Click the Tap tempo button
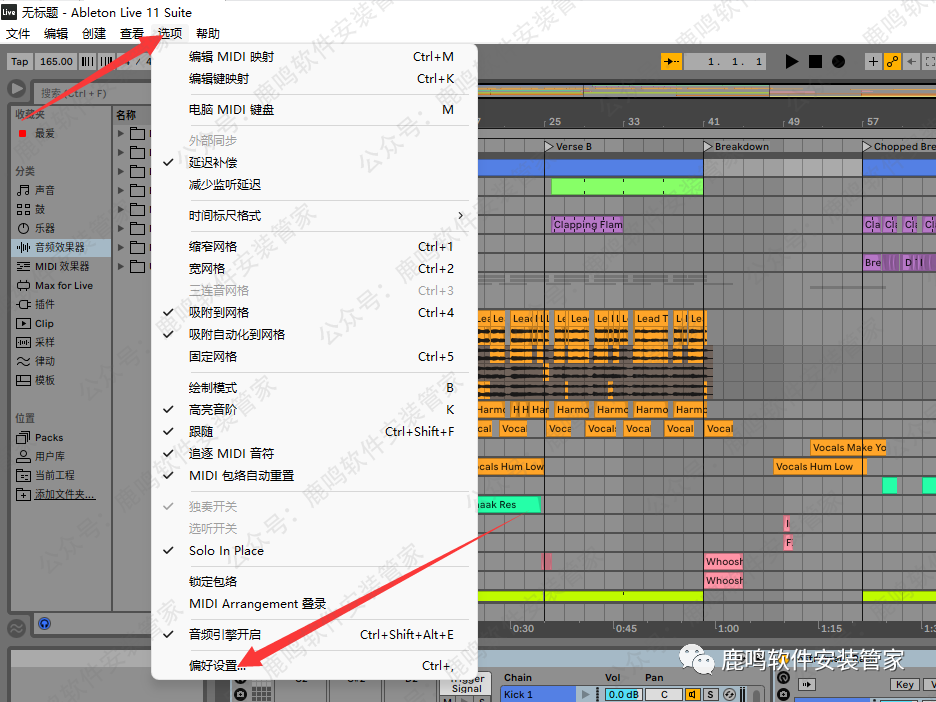 pyautogui.click(x=20, y=62)
